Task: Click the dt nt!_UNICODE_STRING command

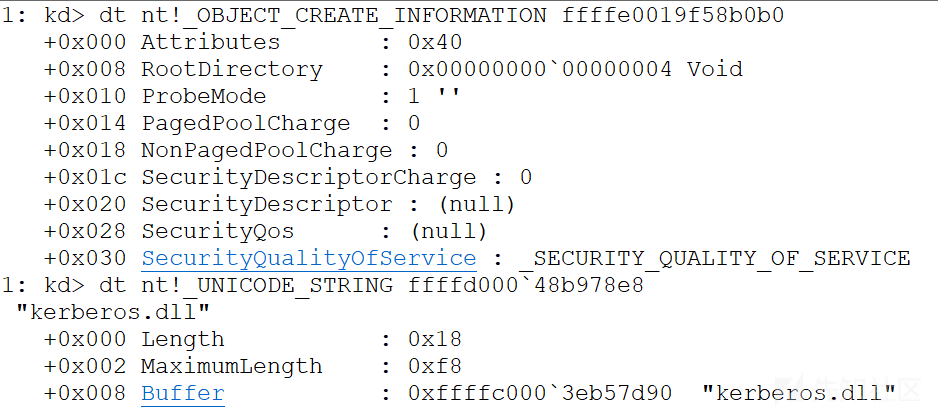Action: [246, 286]
